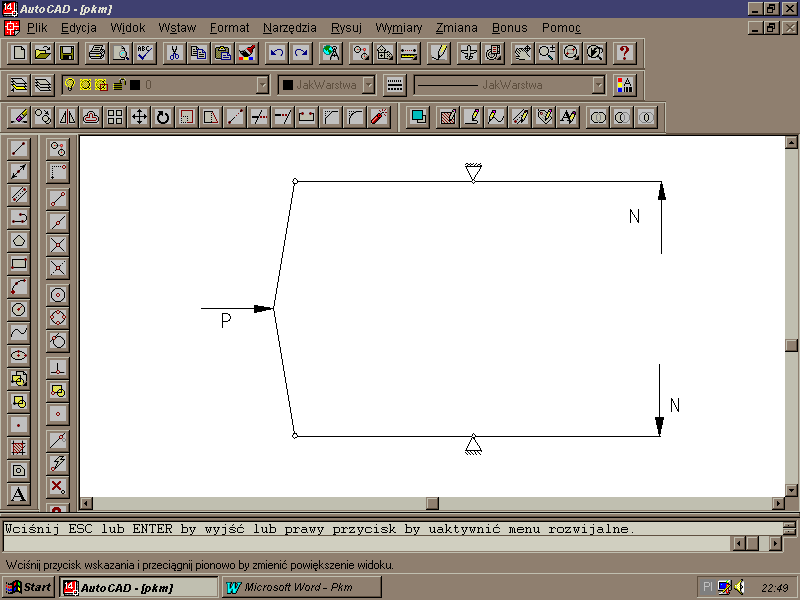Select the Rotate modify tool

tap(163, 117)
